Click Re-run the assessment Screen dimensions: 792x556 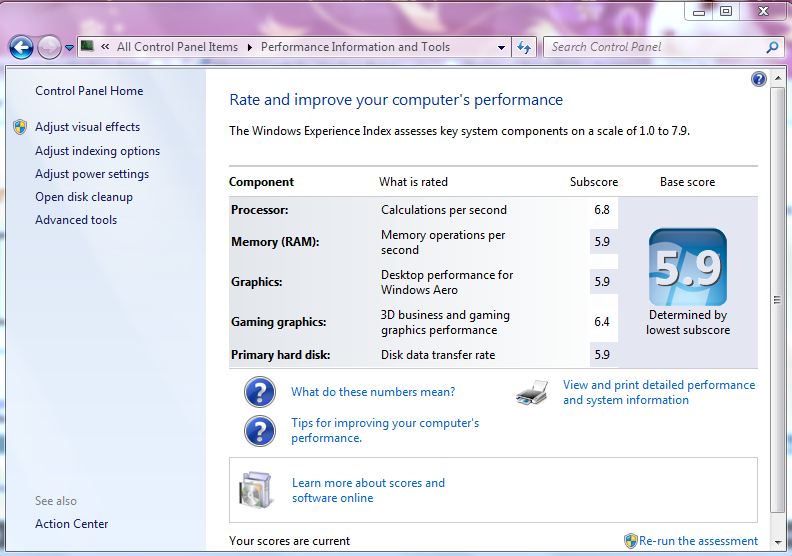(x=698, y=541)
